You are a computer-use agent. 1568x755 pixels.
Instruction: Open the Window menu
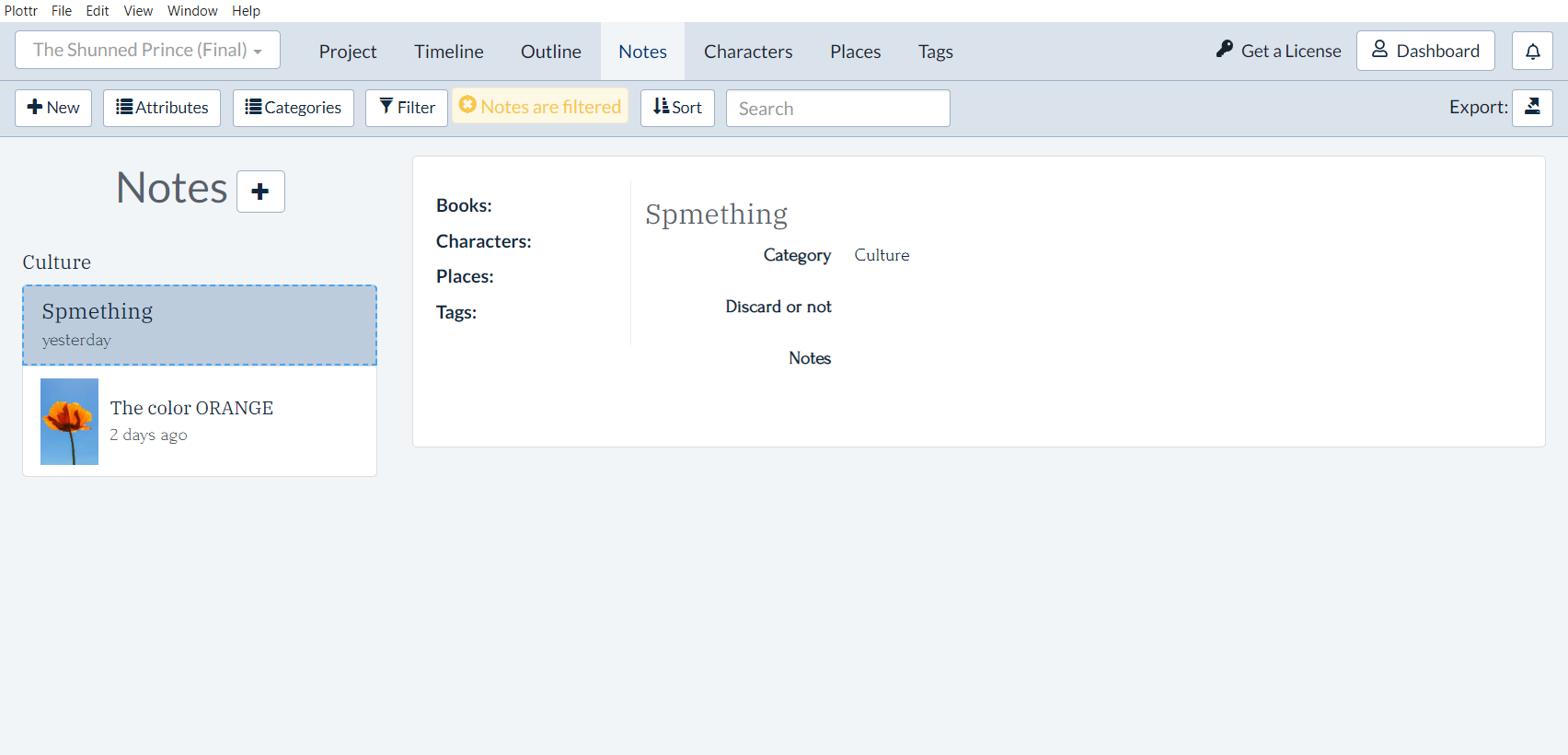(x=192, y=11)
